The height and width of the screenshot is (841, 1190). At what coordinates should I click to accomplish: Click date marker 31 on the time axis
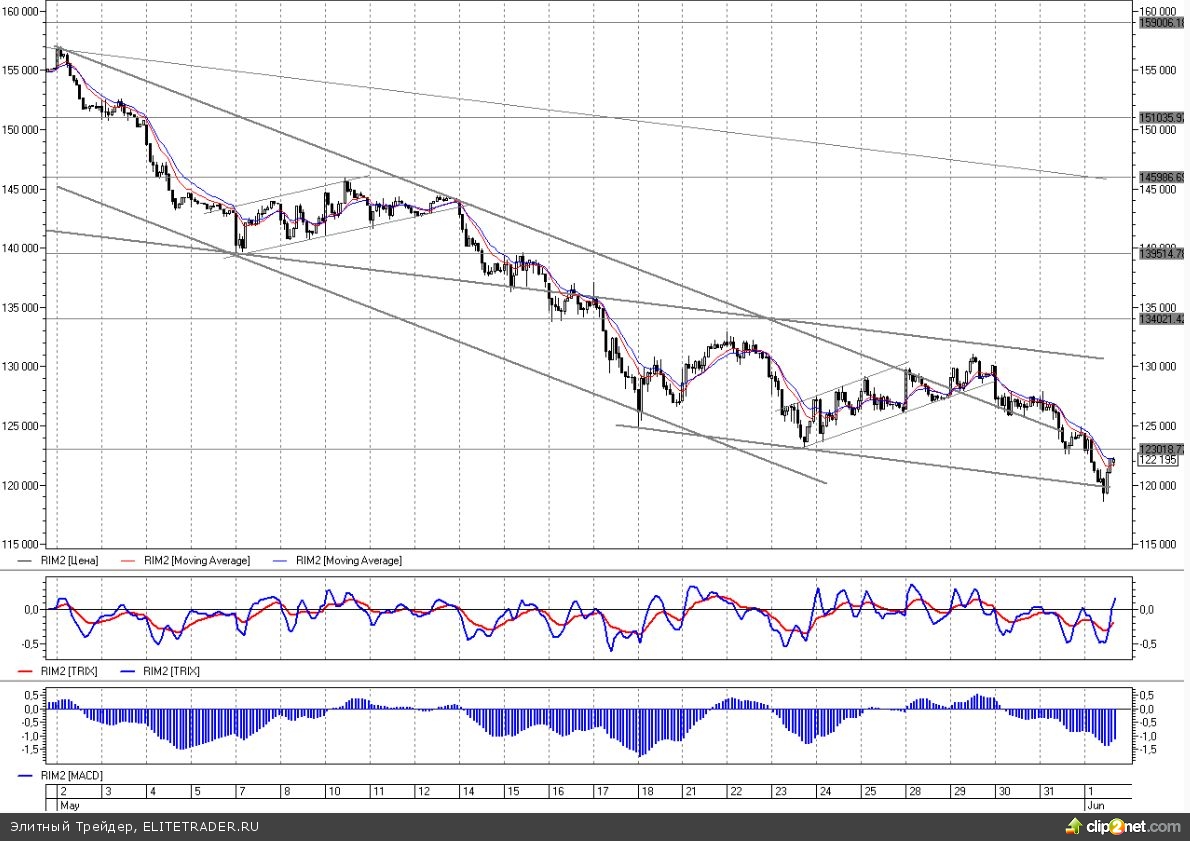(x=1048, y=791)
